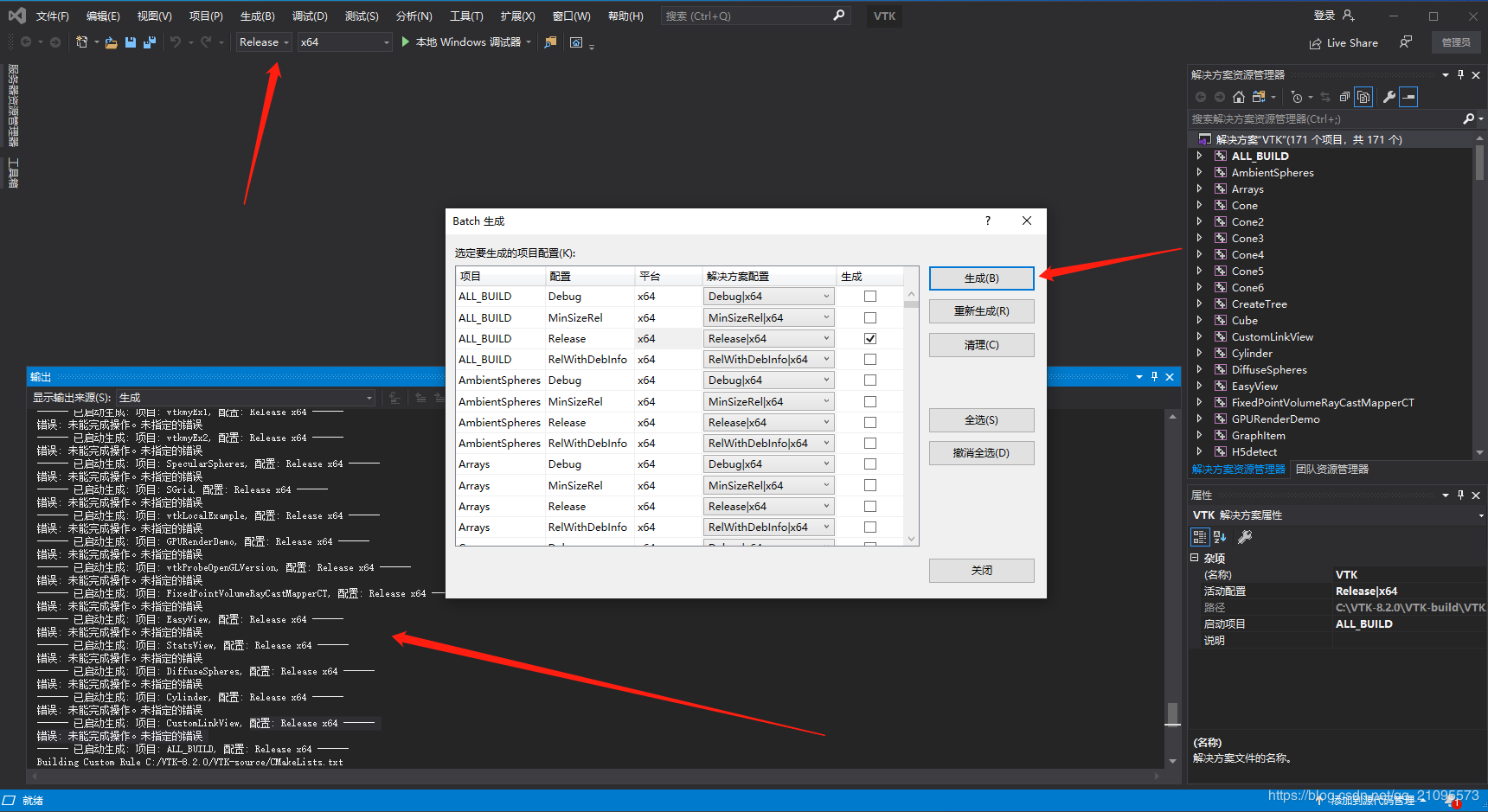Enable build for AmbientSpheres Release row
The height and width of the screenshot is (812, 1488).
point(870,423)
